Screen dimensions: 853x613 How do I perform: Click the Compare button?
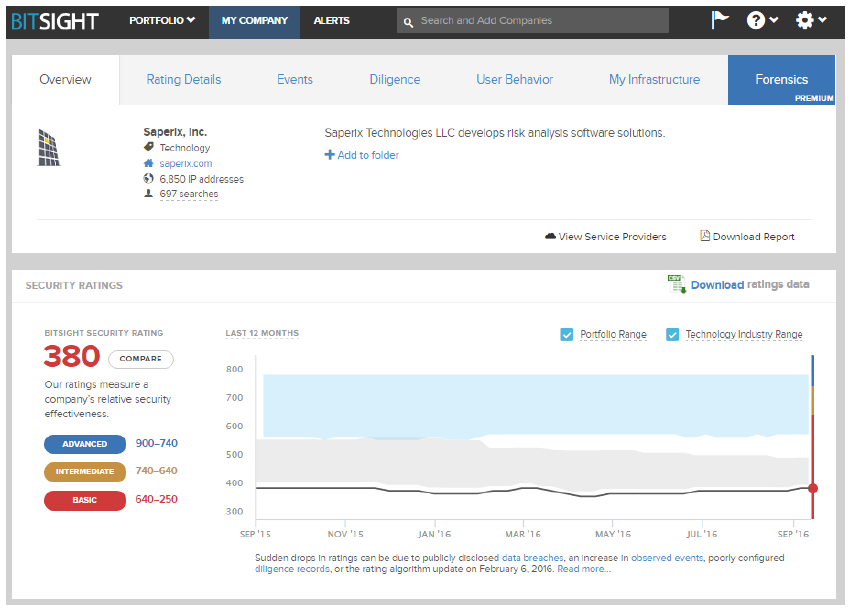[x=140, y=359]
